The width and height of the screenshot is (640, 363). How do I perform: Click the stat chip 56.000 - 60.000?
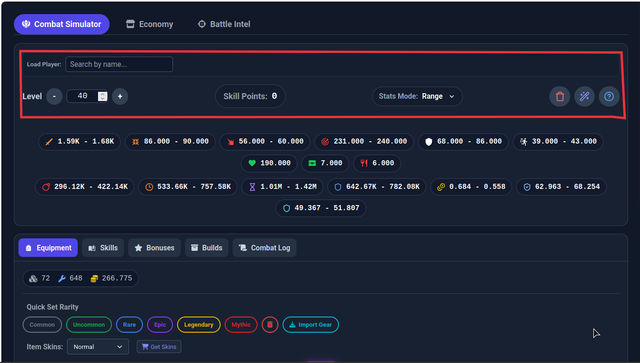tap(265, 142)
